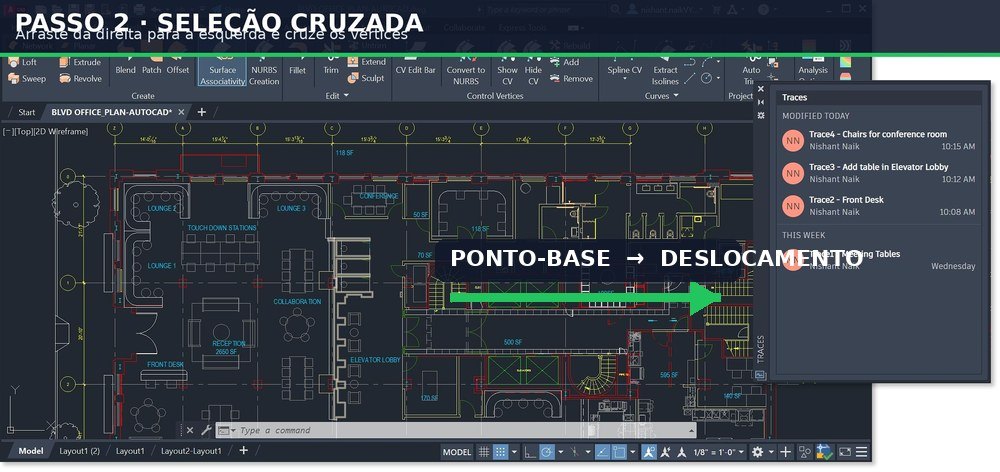
Task: Toggle NURBS Creation mode
Action: pyautogui.click(x=264, y=73)
